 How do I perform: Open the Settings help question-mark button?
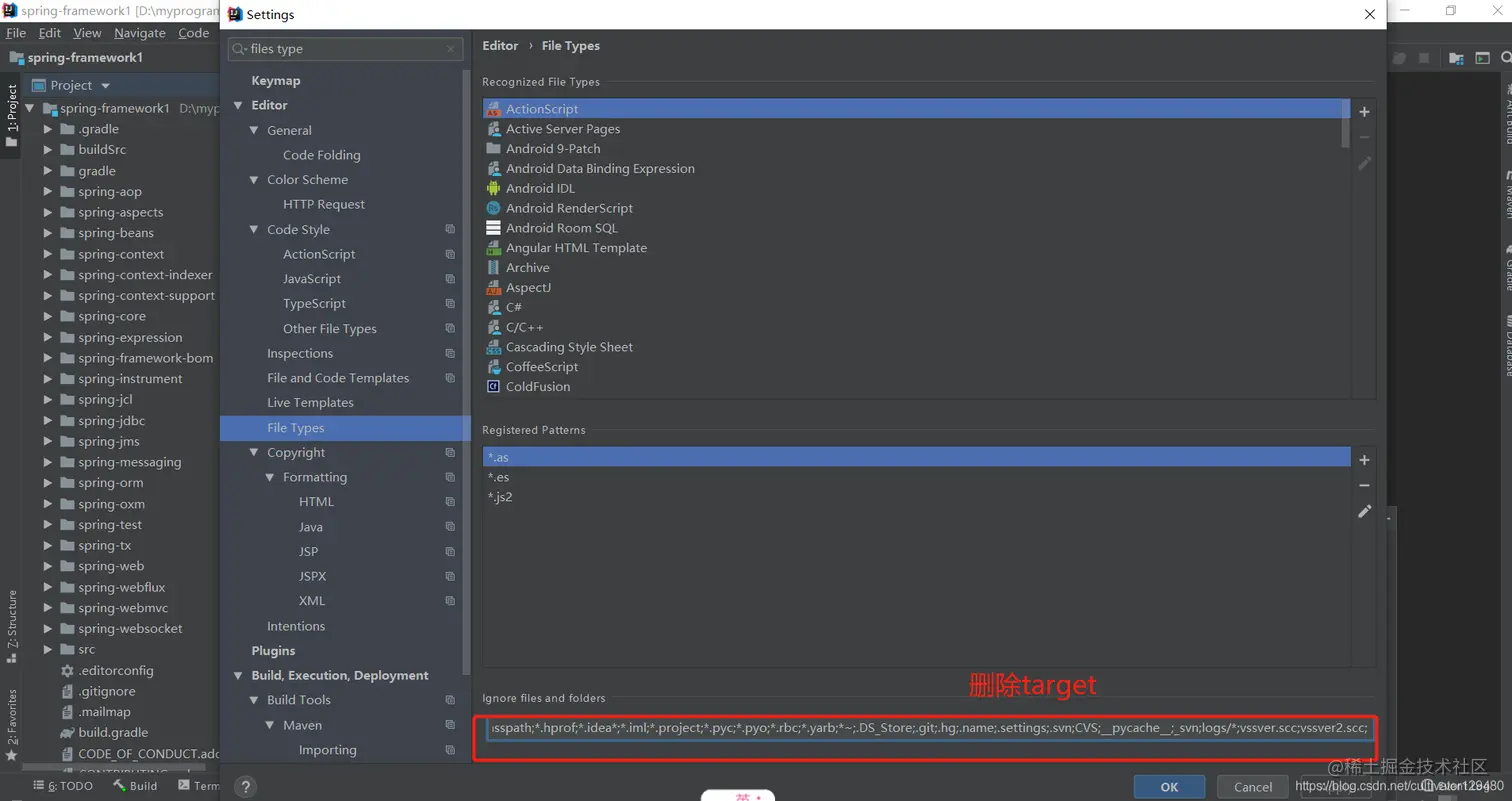click(x=243, y=787)
